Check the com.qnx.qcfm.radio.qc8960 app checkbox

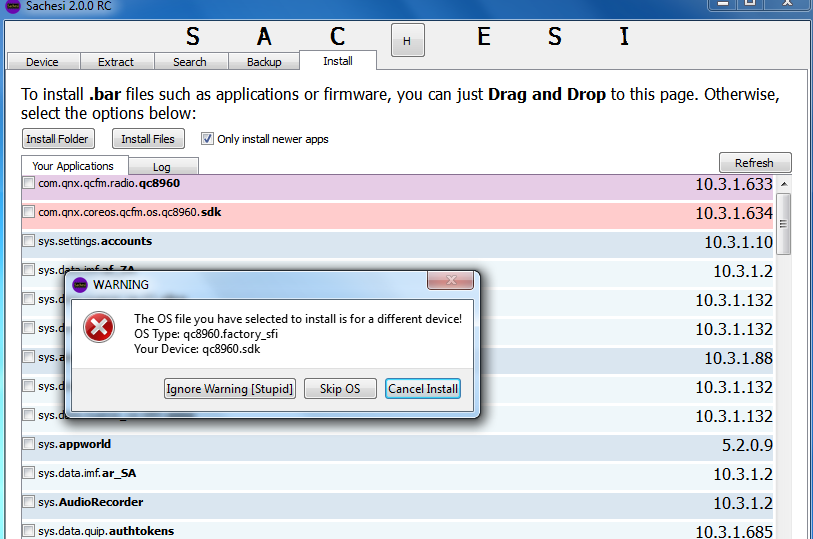28,184
